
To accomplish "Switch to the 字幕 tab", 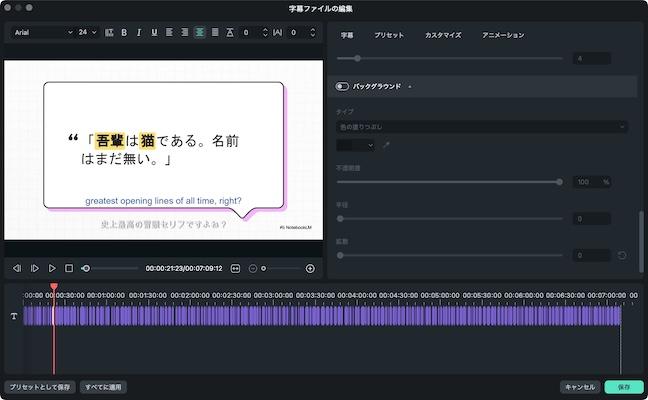I will (347, 35).
